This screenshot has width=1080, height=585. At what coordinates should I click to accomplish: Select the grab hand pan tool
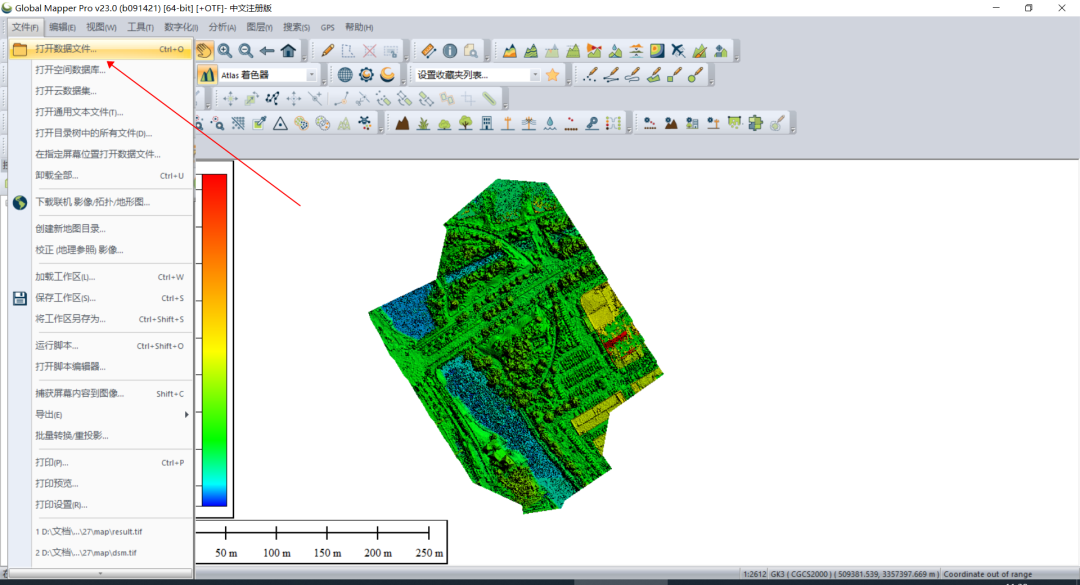[x=204, y=50]
